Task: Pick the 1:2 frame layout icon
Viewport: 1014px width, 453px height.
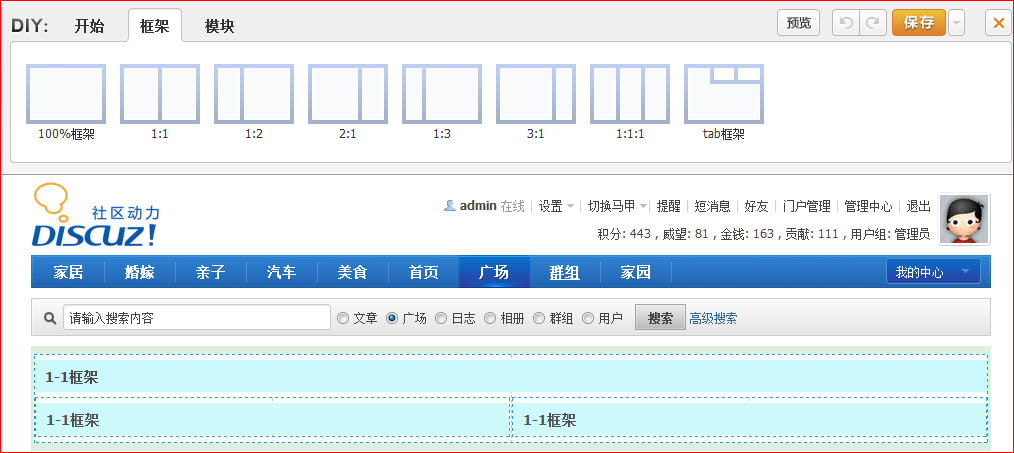Action: [254, 94]
